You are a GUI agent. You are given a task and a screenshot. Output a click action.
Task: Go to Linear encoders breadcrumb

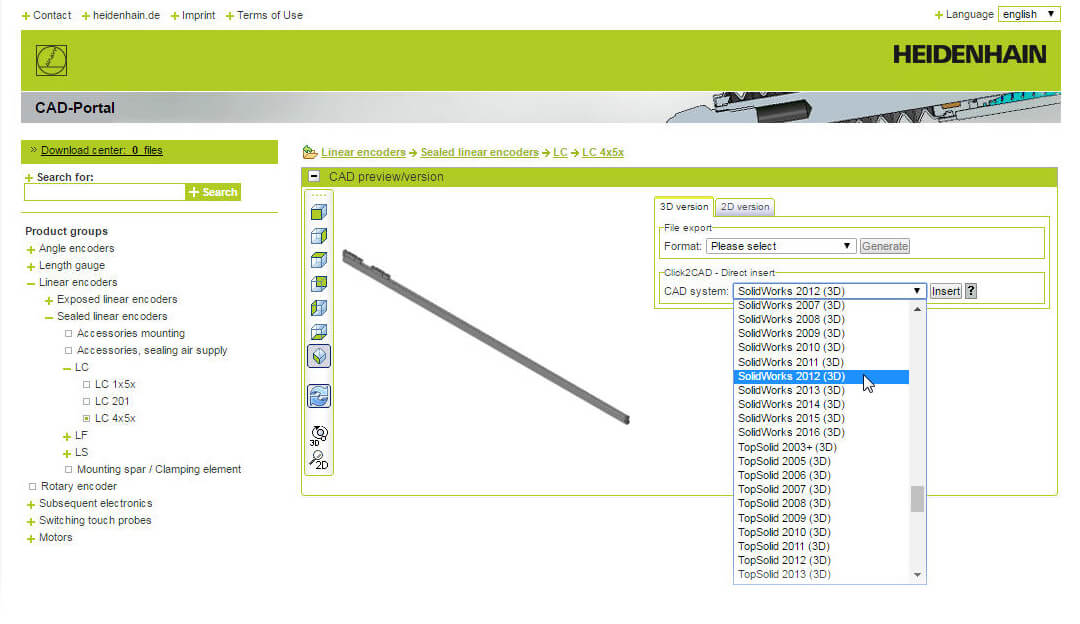tap(363, 152)
